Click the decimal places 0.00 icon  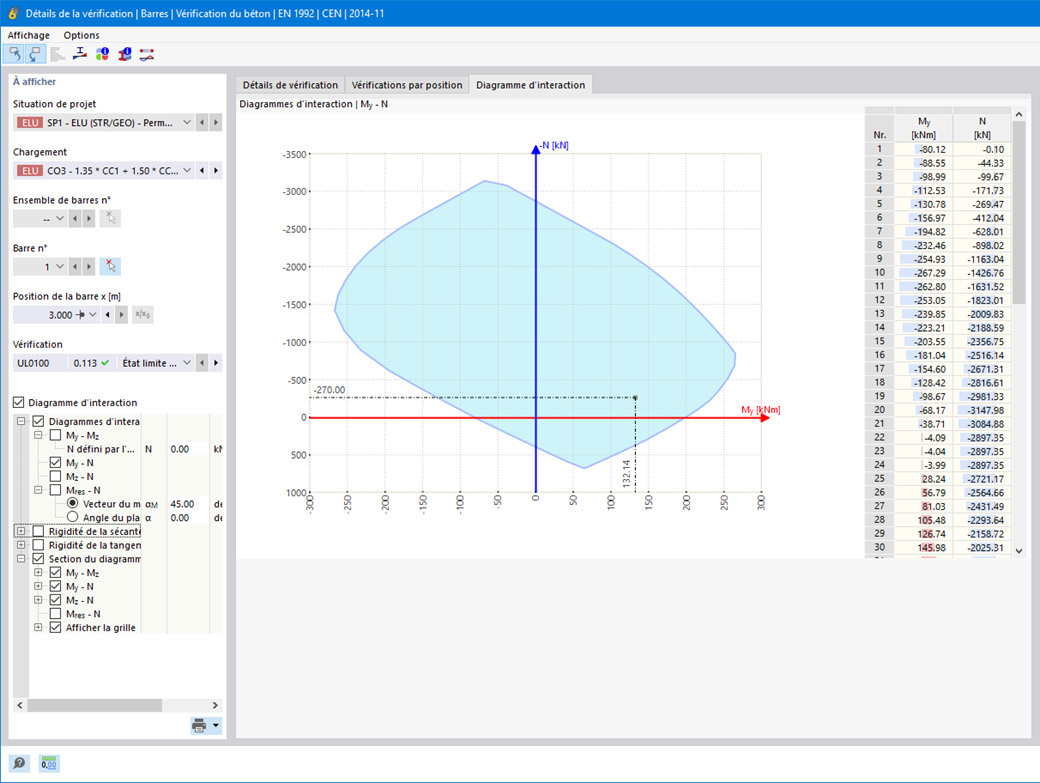click(48, 762)
